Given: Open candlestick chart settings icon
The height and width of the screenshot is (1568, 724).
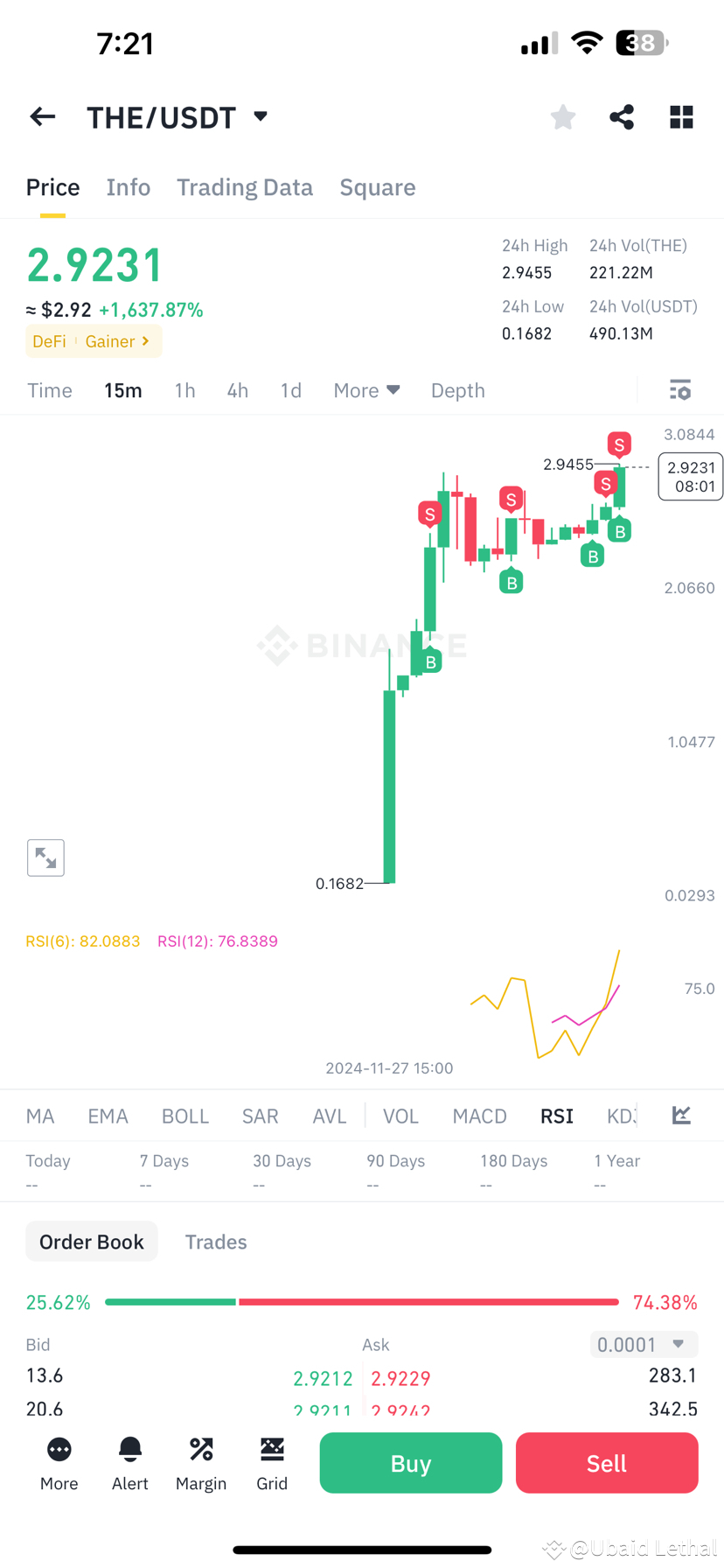Looking at the screenshot, I should (x=680, y=390).
